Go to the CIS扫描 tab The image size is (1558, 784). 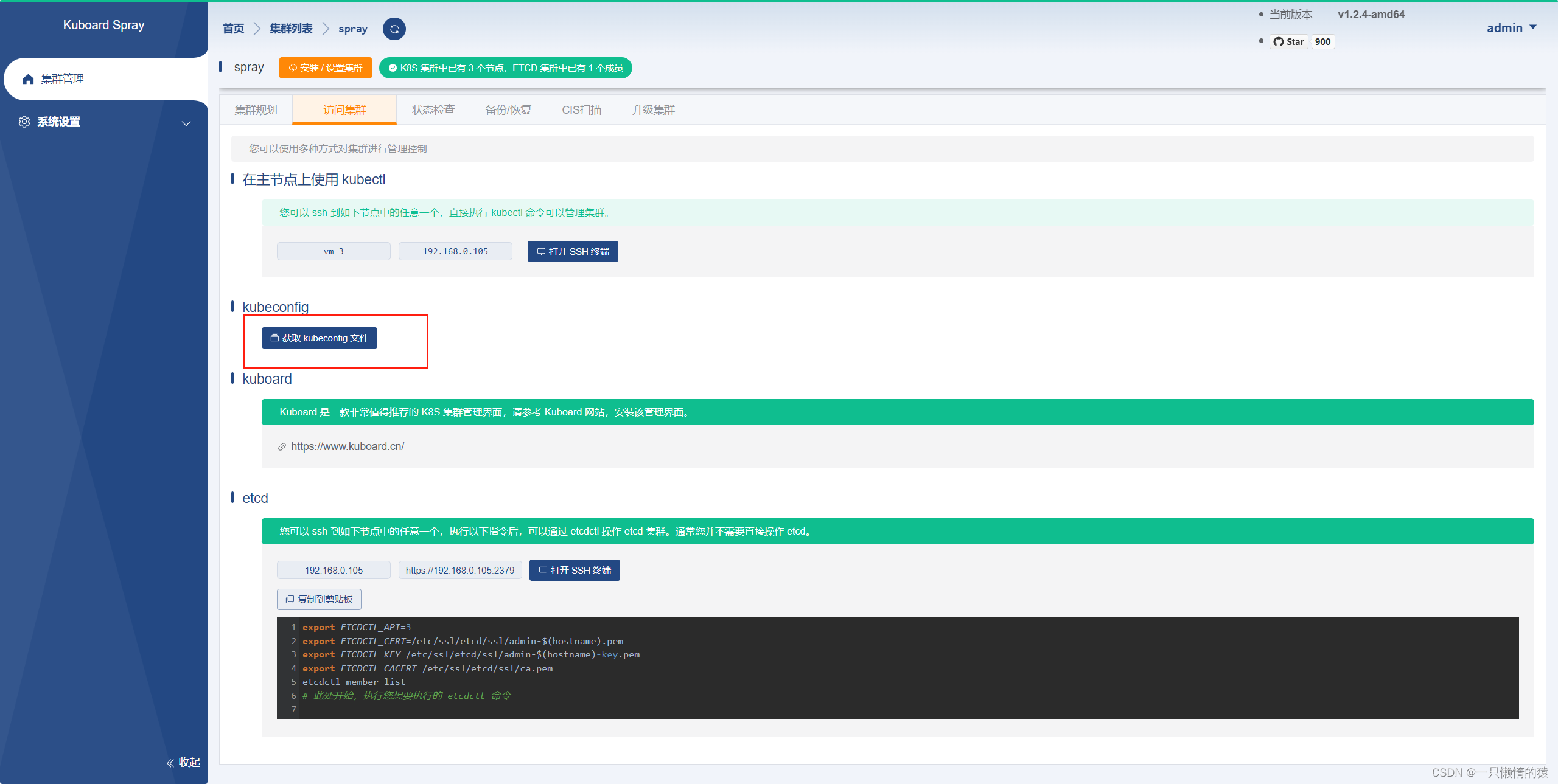(x=581, y=110)
